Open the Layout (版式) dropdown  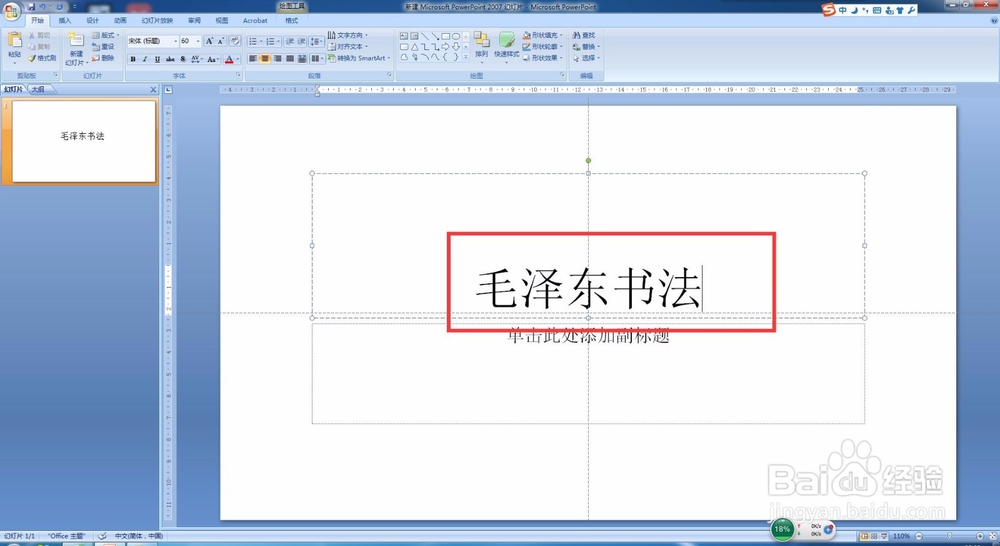[x=105, y=35]
